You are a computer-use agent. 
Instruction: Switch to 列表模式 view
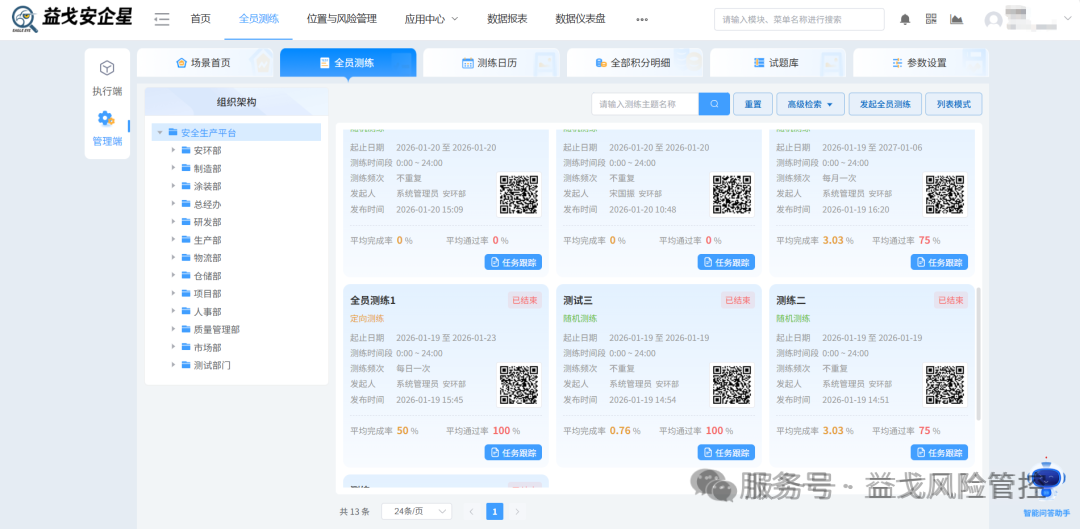pyautogui.click(x=953, y=104)
